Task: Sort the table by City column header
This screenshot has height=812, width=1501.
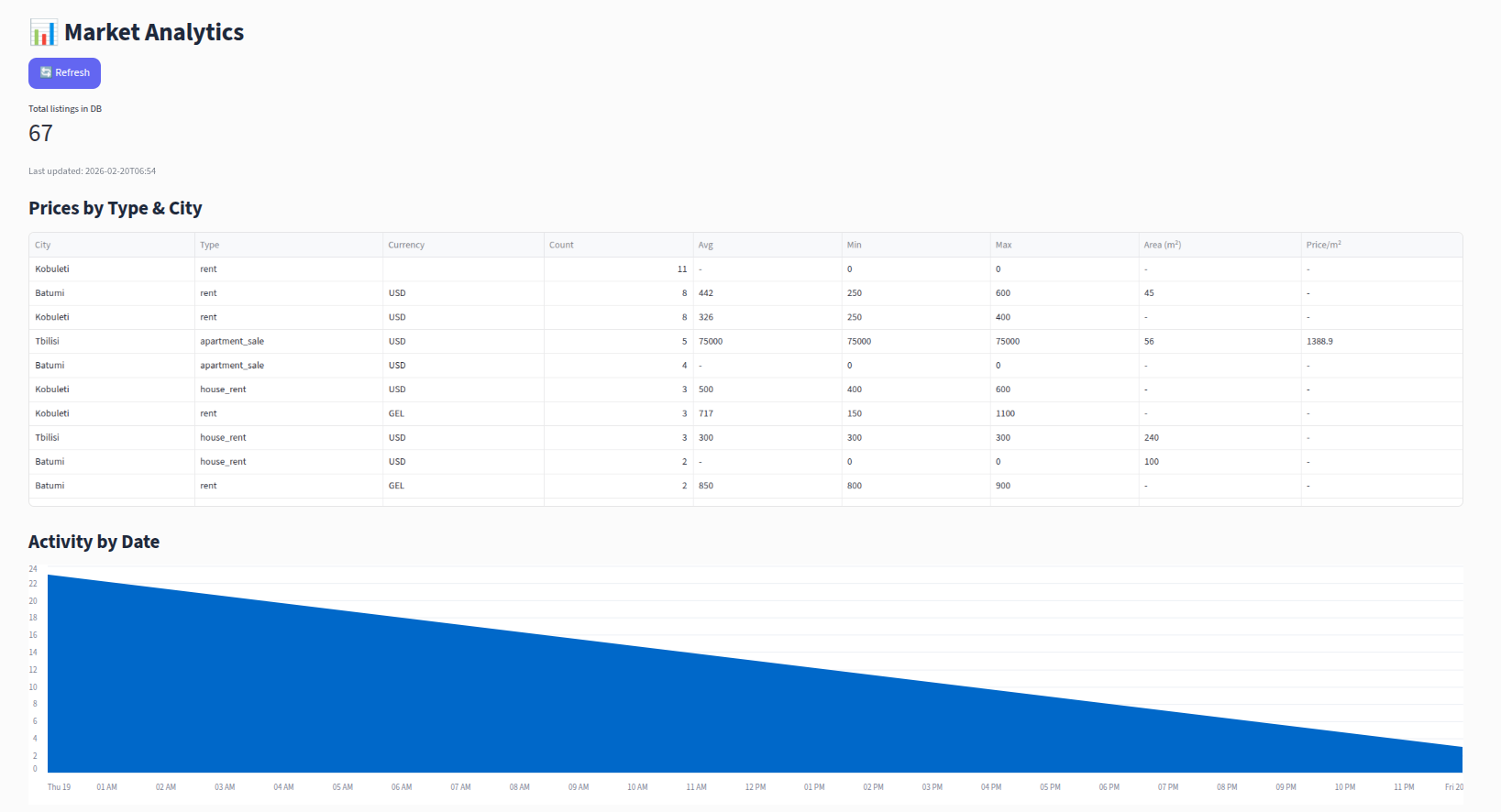Action: 43,245
